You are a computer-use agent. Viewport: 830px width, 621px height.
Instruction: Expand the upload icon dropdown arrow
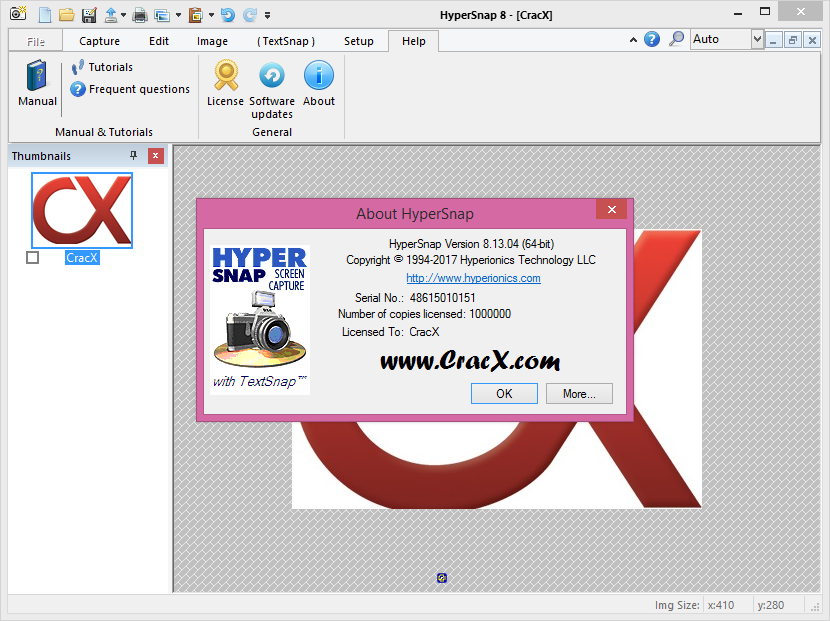pyautogui.click(x=123, y=15)
